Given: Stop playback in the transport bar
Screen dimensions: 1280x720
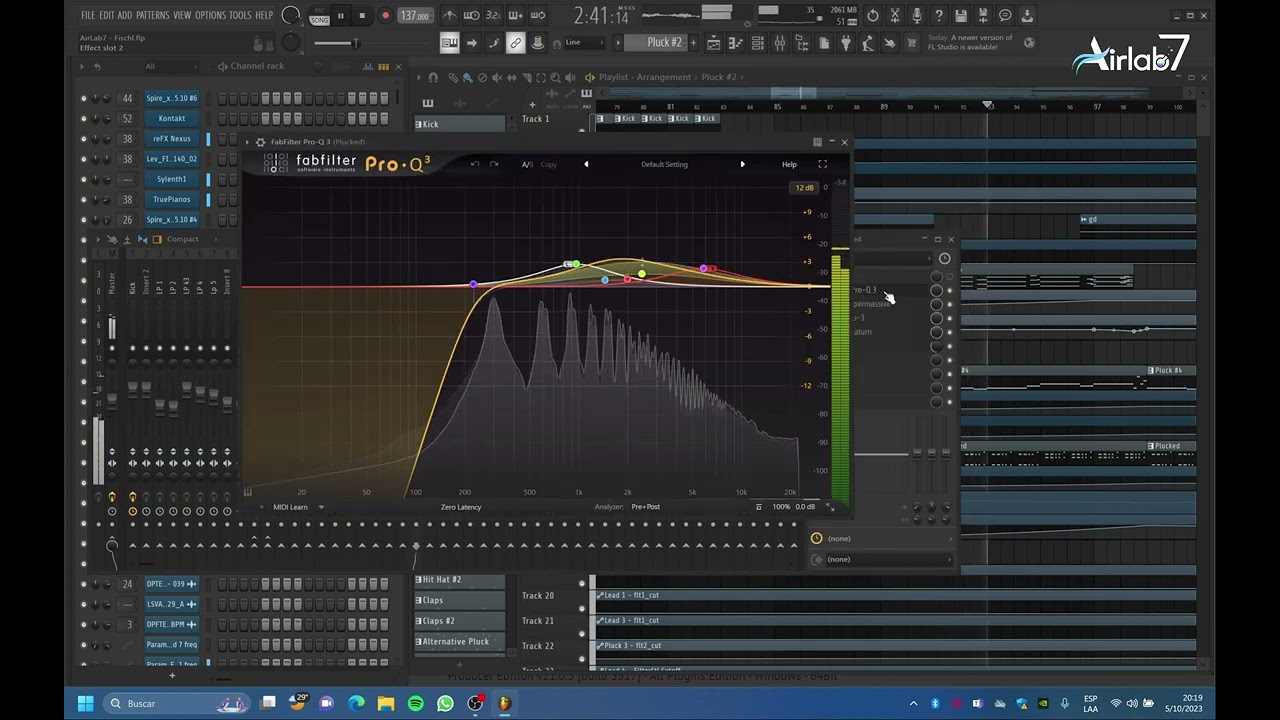Looking at the screenshot, I should [x=362, y=16].
